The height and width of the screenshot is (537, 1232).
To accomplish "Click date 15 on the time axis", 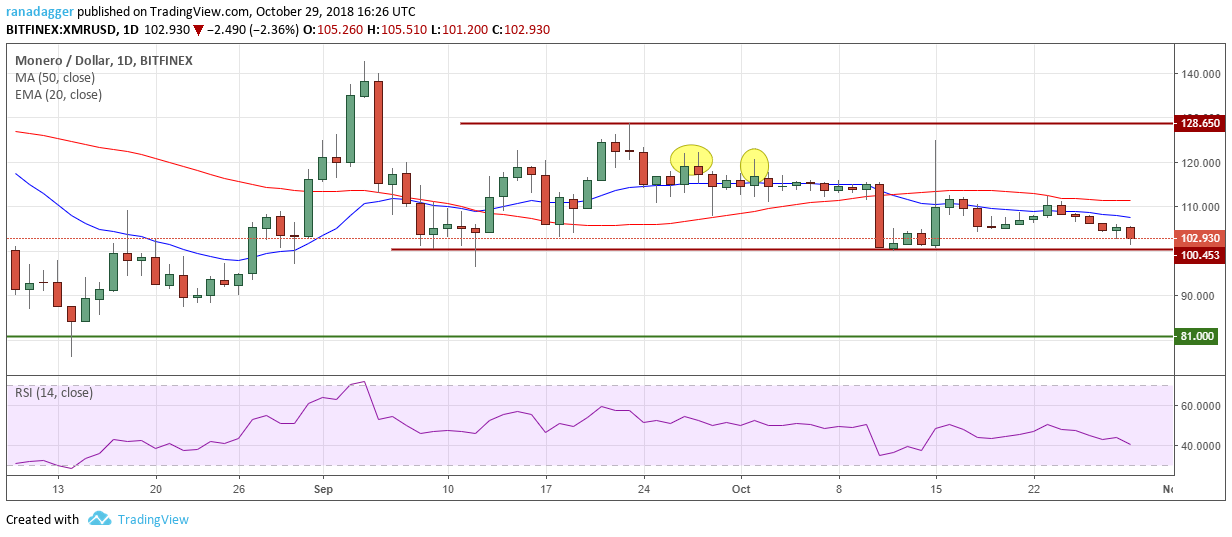I will [x=936, y=489].
